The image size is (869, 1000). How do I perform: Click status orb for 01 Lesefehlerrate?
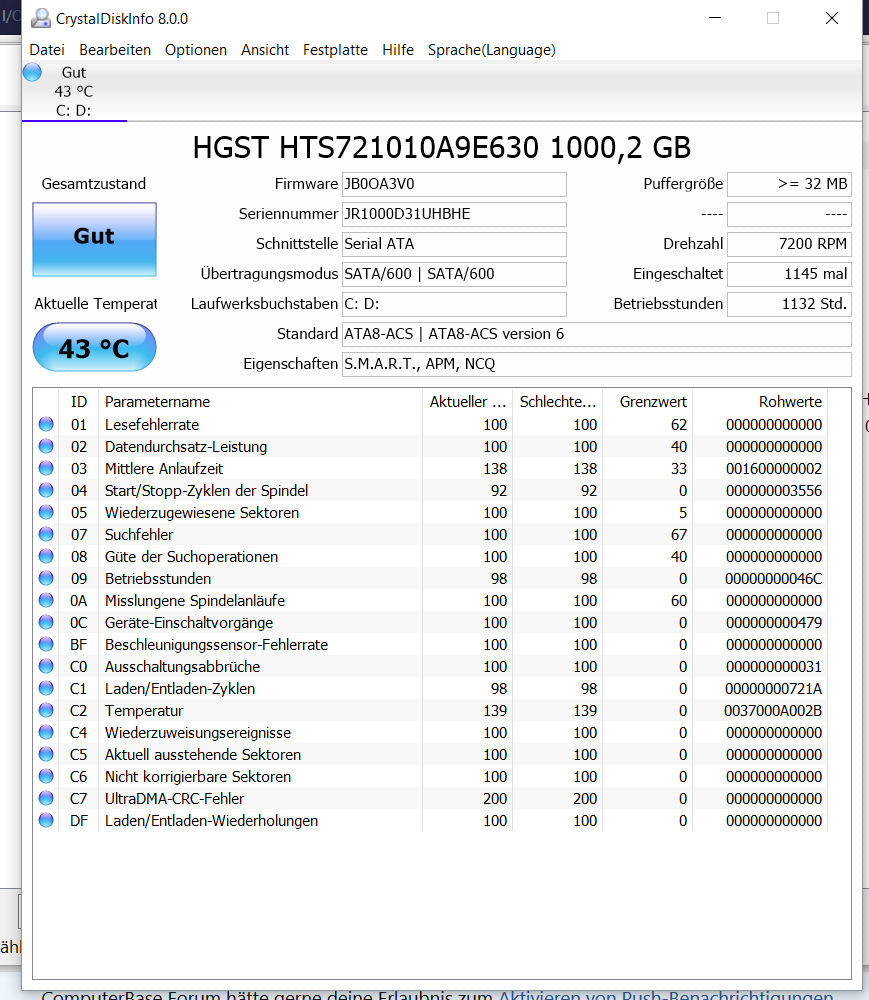tap(46, 424)
